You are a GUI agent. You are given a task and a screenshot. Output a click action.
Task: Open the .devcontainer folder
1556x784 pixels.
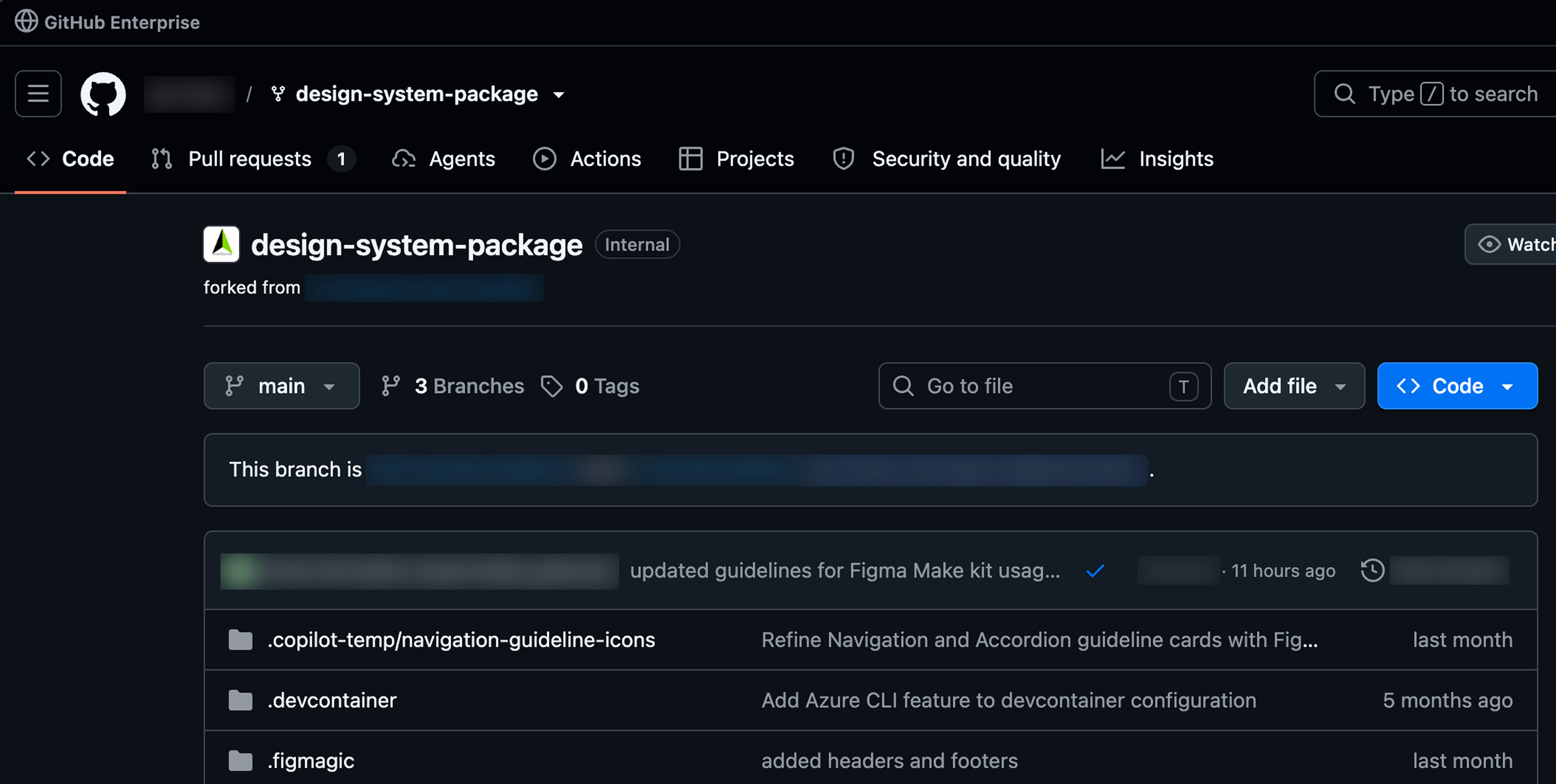332,700
